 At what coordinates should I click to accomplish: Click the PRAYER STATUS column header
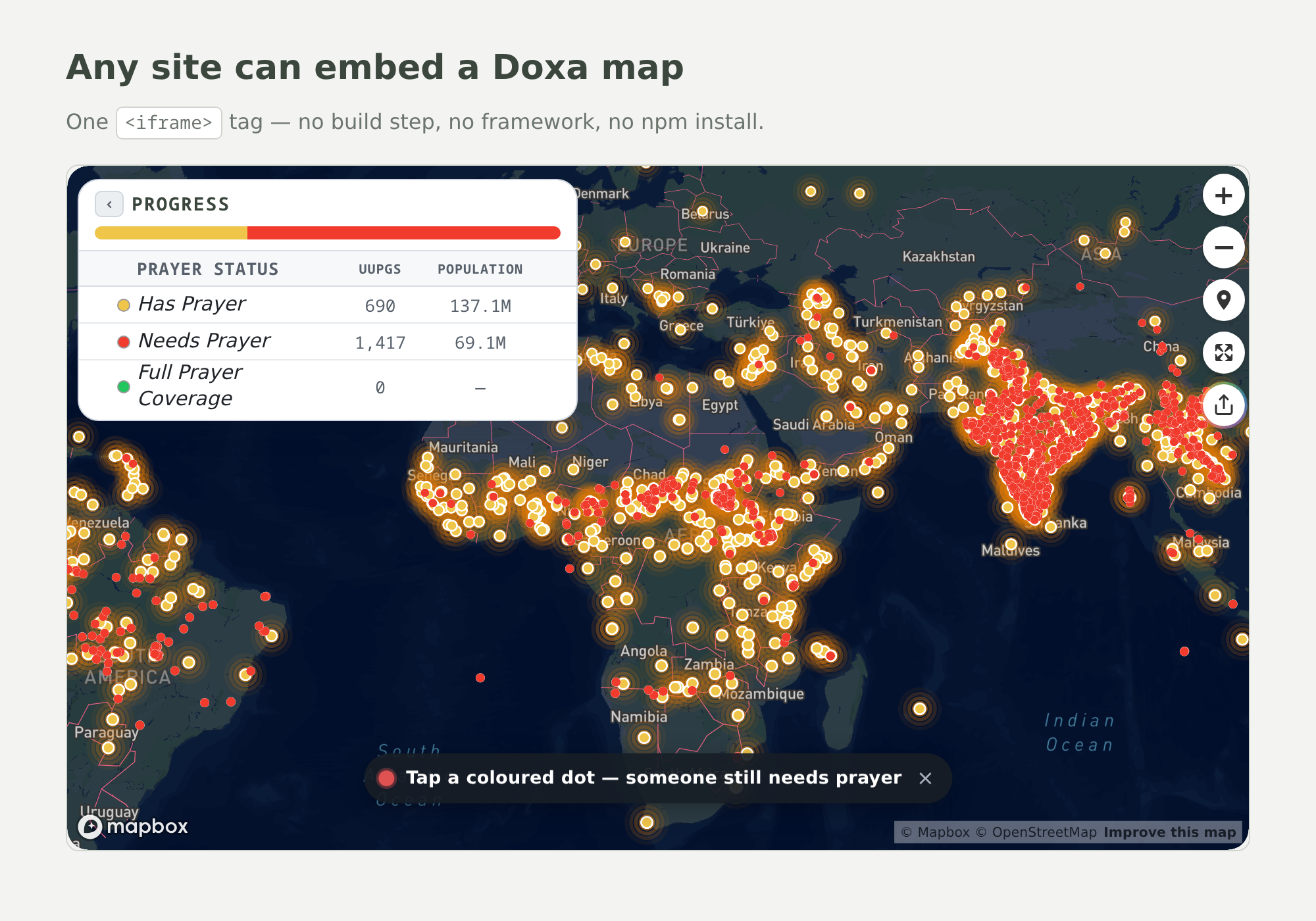tap(208, 269)
